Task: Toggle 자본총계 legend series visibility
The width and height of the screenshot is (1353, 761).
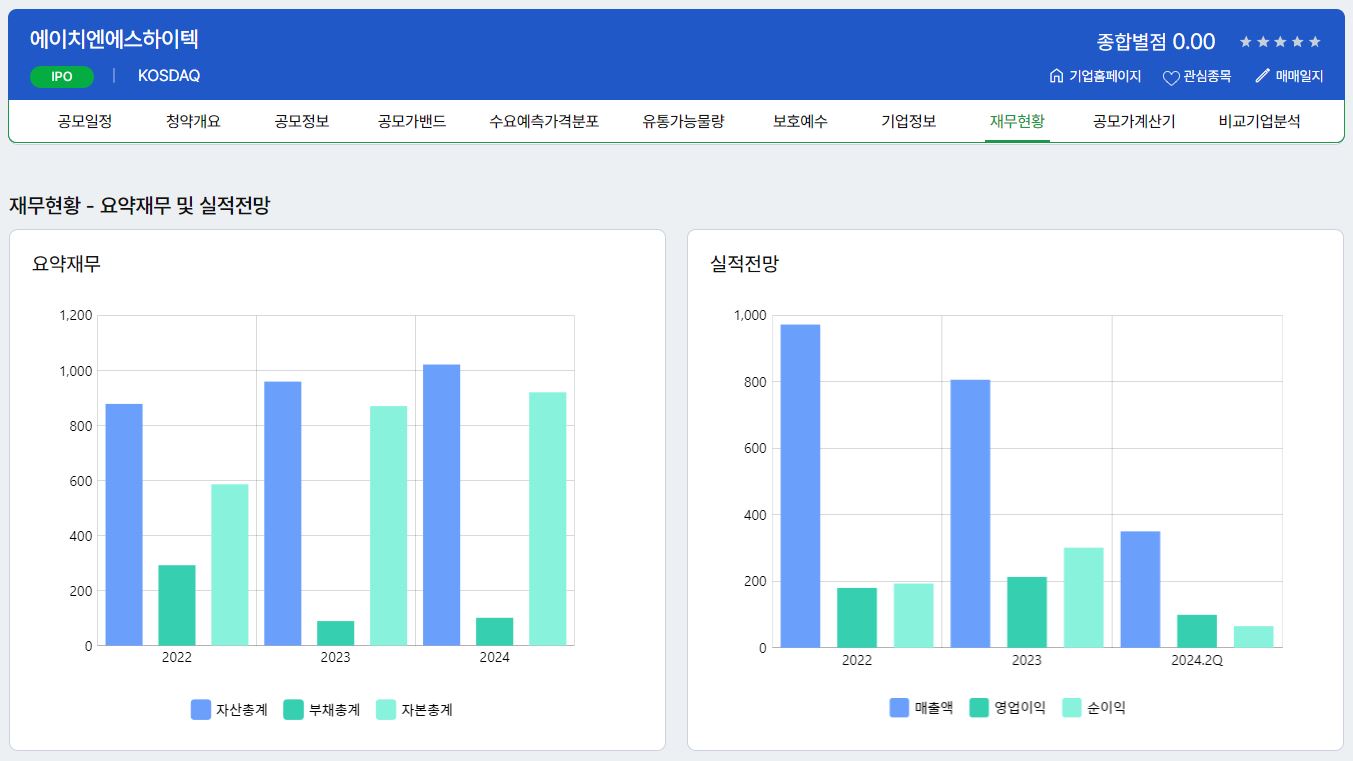Action: point(415,710)
